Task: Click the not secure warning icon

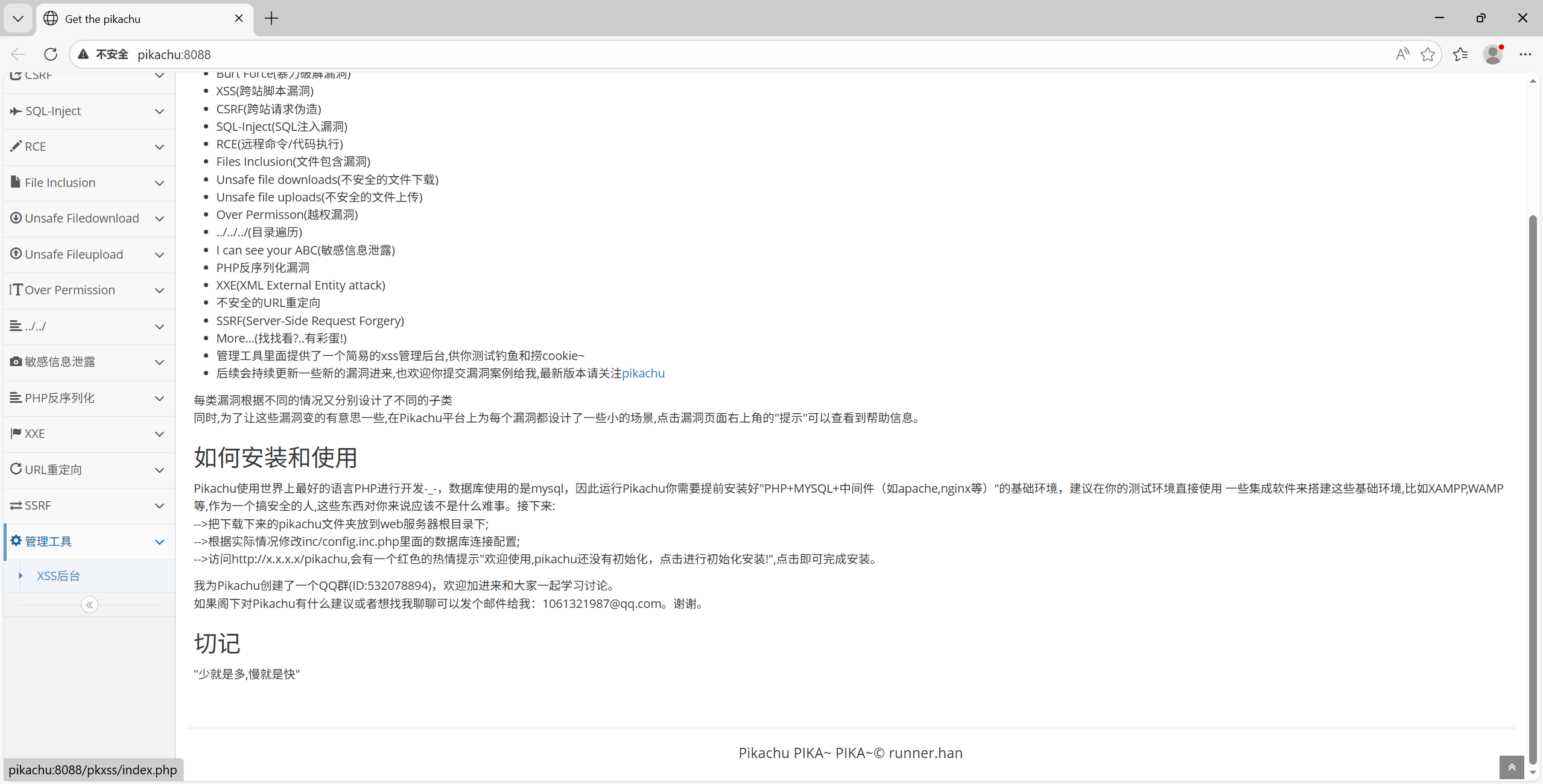Action: [84, 54]
